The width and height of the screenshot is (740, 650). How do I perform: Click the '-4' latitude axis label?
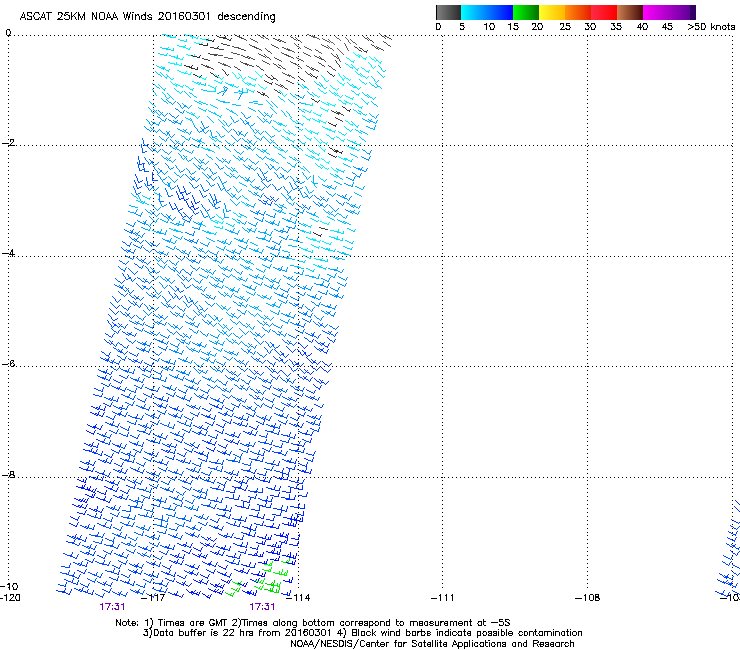(8, 253)
